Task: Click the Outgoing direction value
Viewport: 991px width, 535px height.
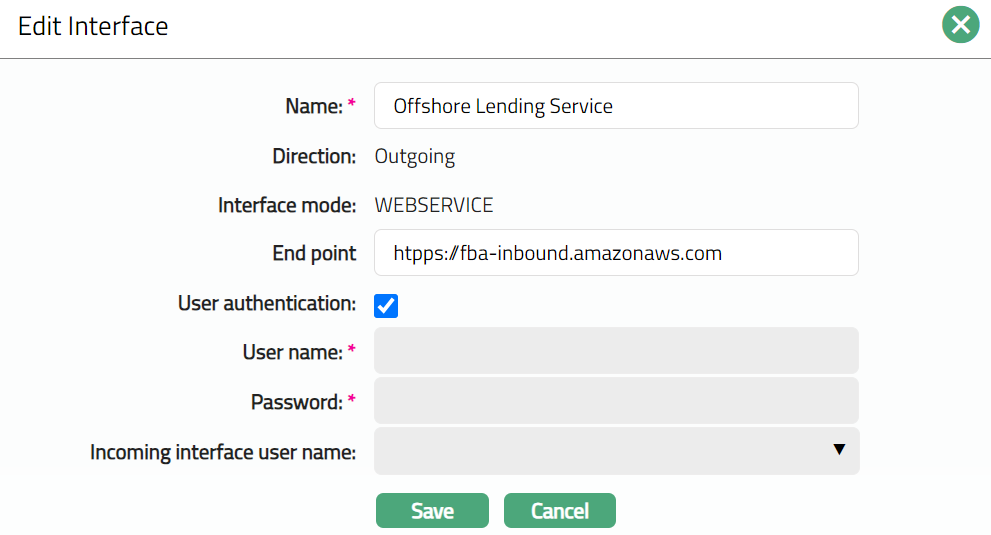Action: (x=414, y=157)
